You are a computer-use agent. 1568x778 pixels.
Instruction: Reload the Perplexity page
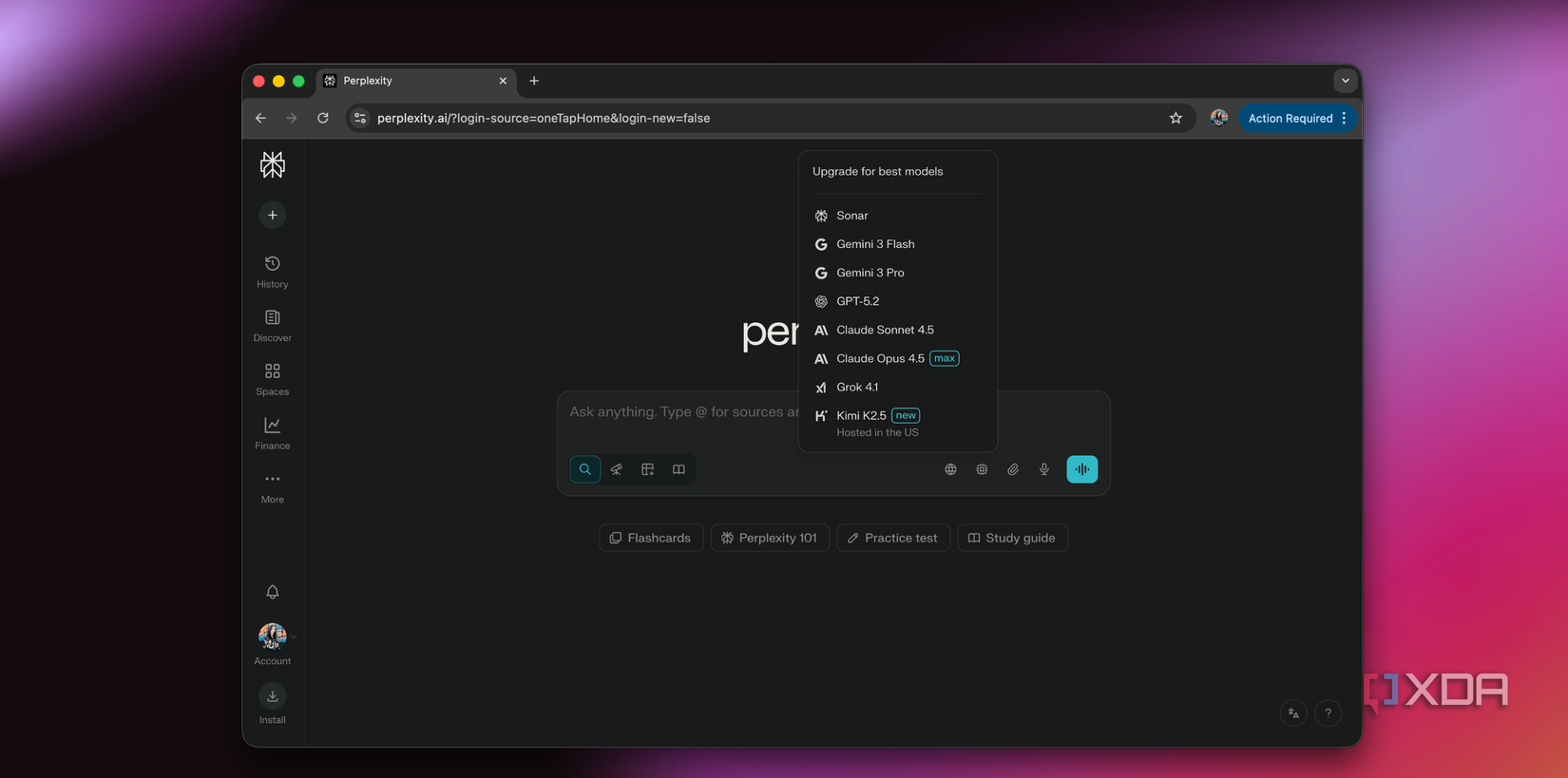[323, 118]
